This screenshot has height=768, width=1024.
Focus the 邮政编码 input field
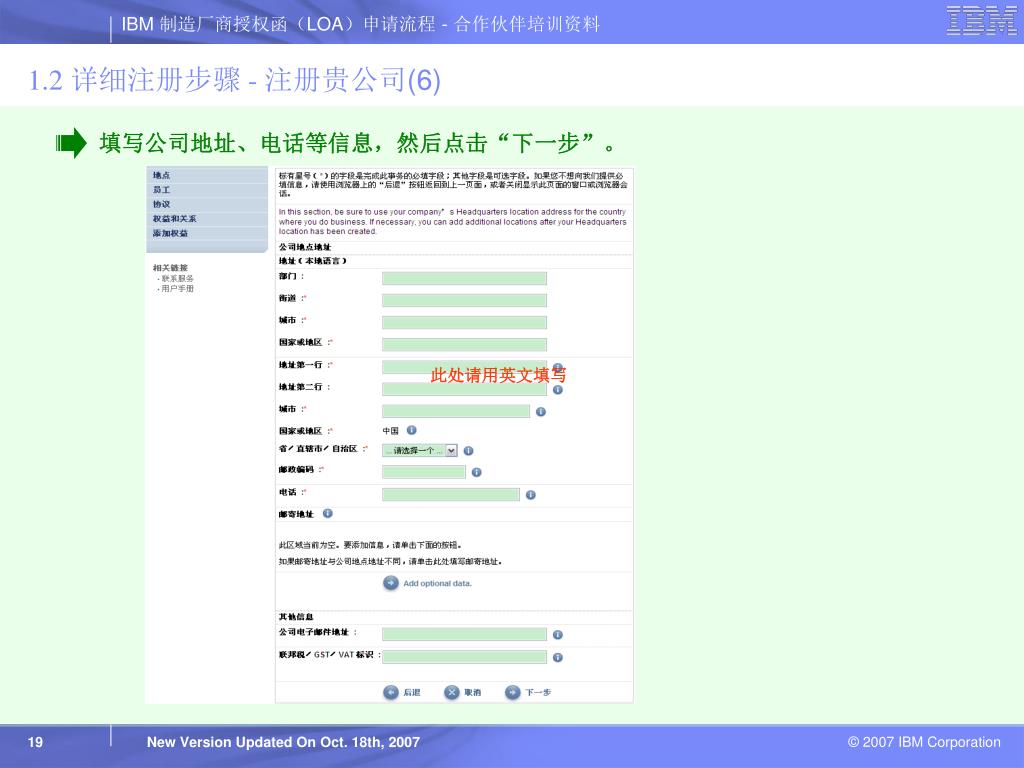coord(424,472)
